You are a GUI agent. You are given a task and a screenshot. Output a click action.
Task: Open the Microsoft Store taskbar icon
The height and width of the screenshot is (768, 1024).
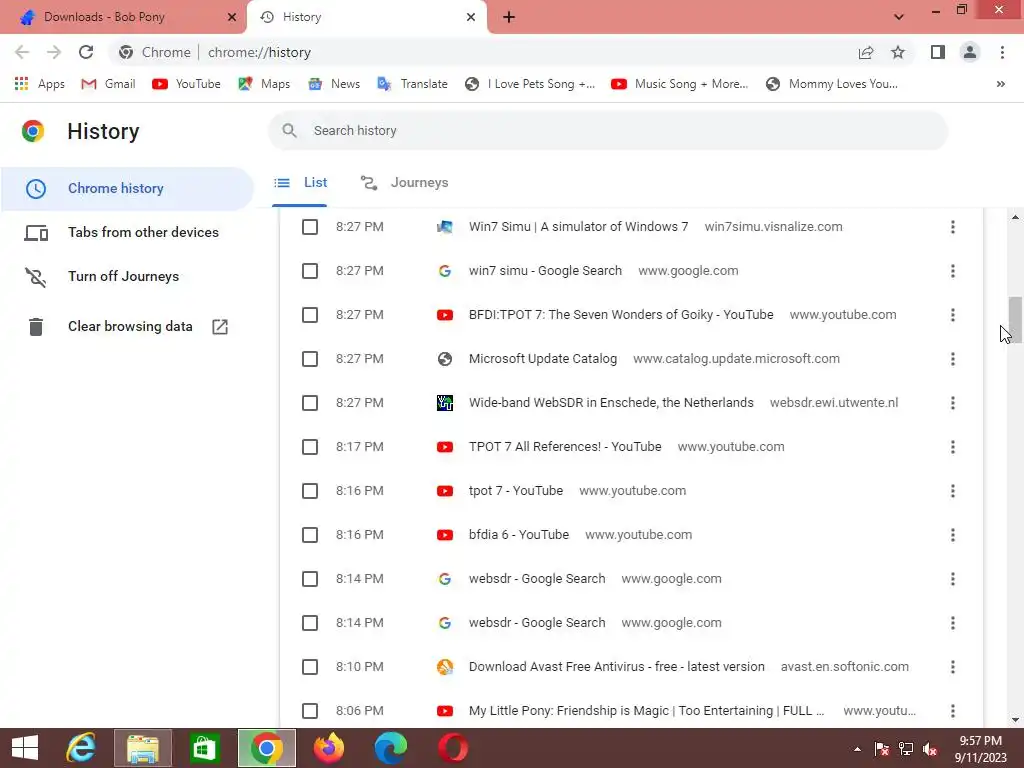(204, 748)
